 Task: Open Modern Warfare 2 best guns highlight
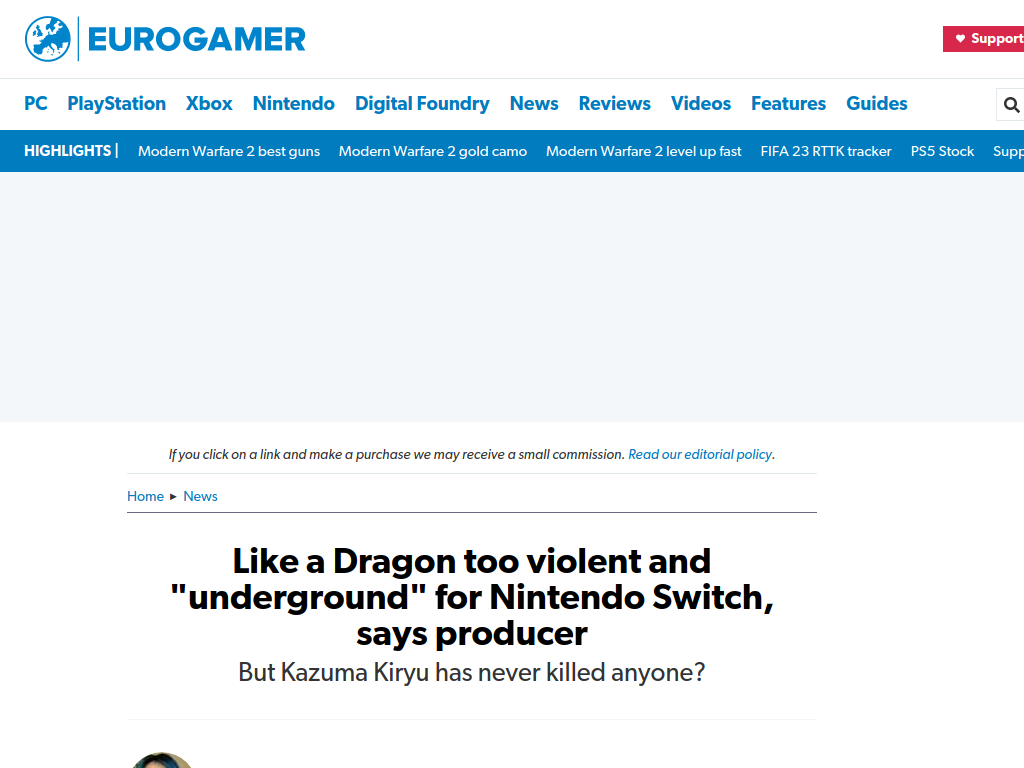click(229, 152)
